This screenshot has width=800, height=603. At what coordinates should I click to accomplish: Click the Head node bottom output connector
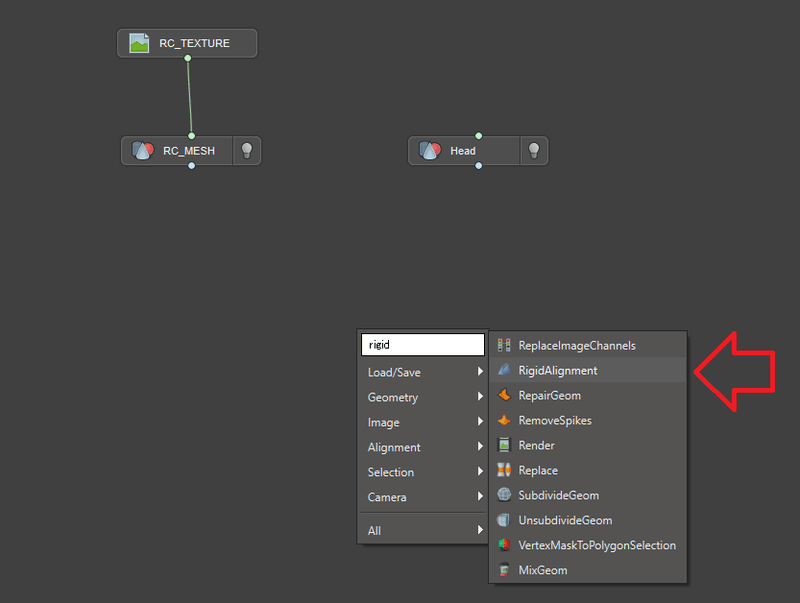click(479, 165)
